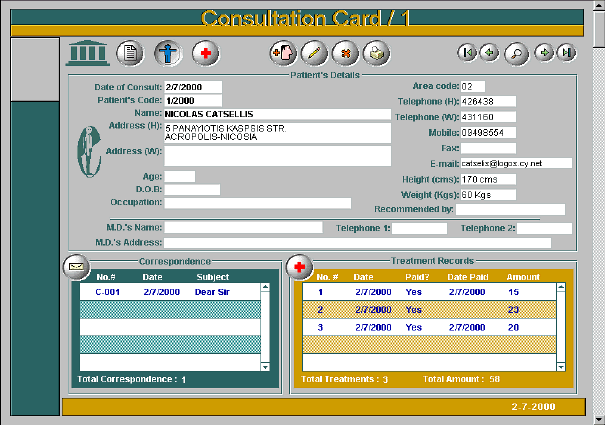Click the Occupation field
This screenshot has height=425, width=605.
pos(258,203)
